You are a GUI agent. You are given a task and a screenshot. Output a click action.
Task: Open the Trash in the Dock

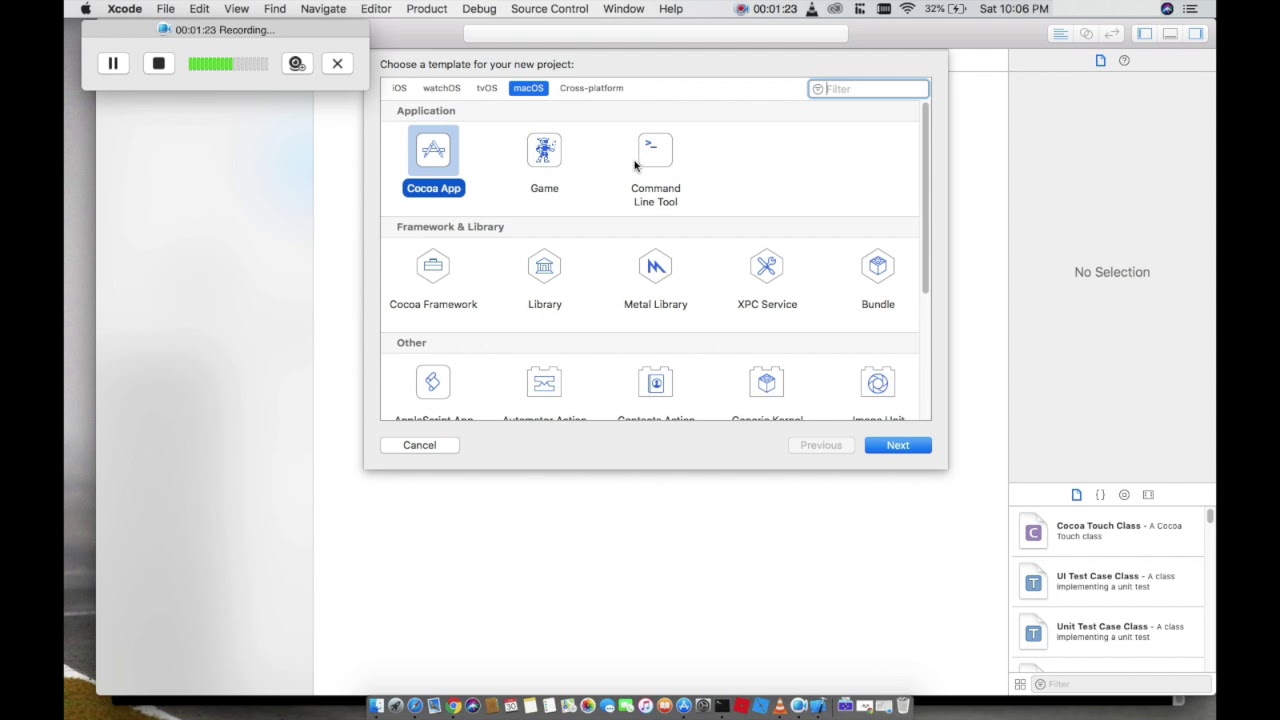point(903,706)
